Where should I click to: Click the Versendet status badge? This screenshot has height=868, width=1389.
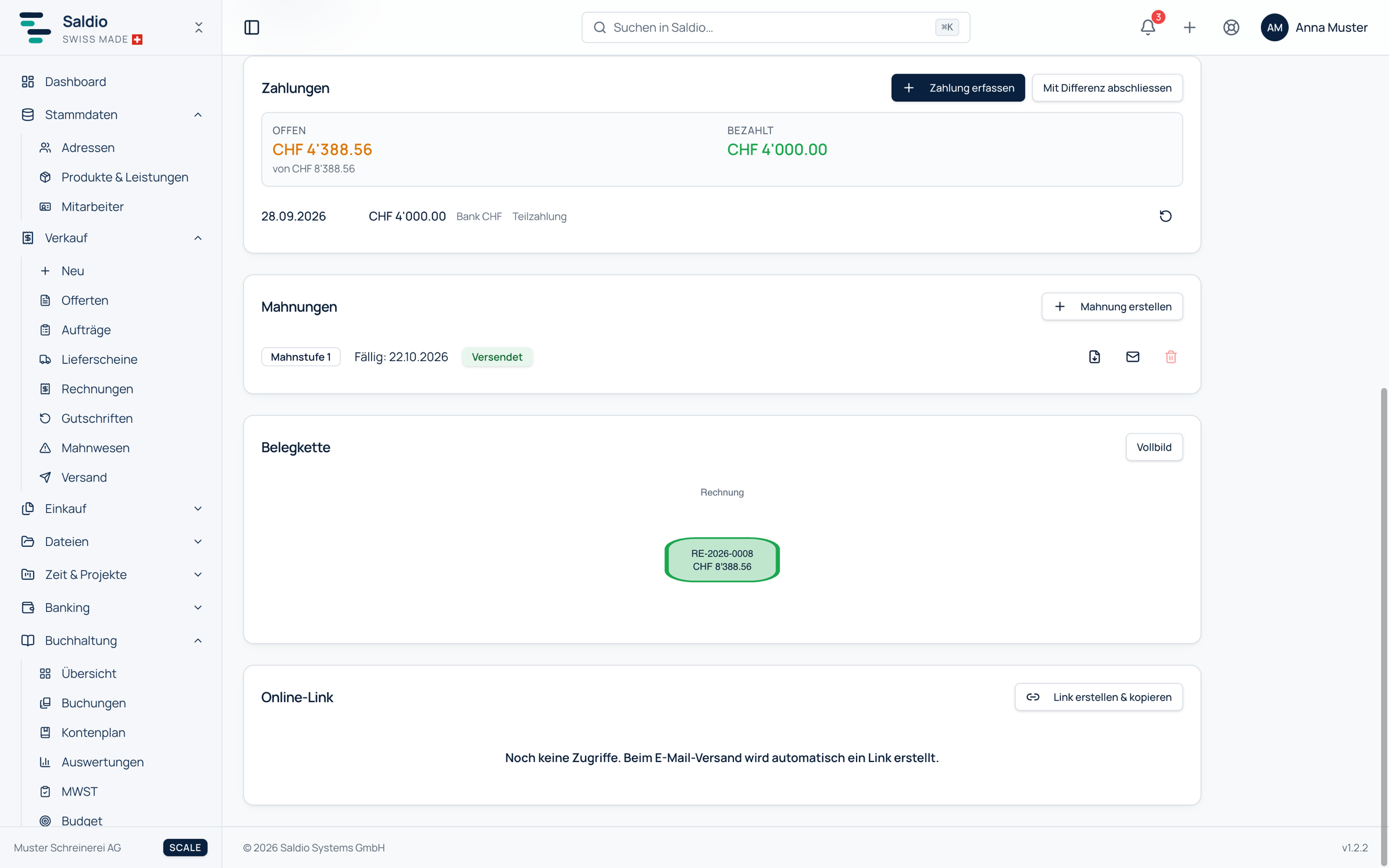[497, 357]
